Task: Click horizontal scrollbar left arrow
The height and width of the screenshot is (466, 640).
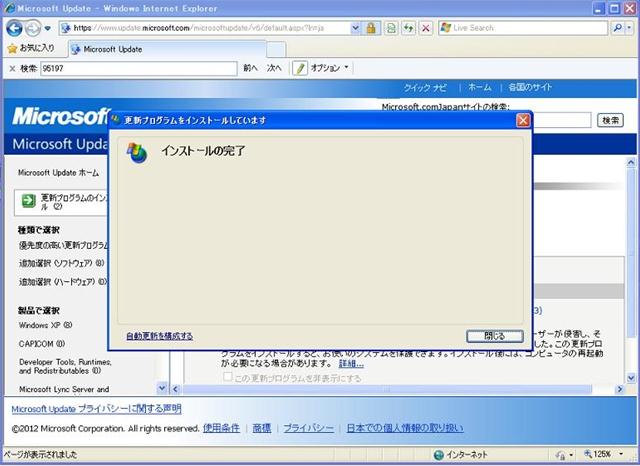Action: click(x=176, y=389)
